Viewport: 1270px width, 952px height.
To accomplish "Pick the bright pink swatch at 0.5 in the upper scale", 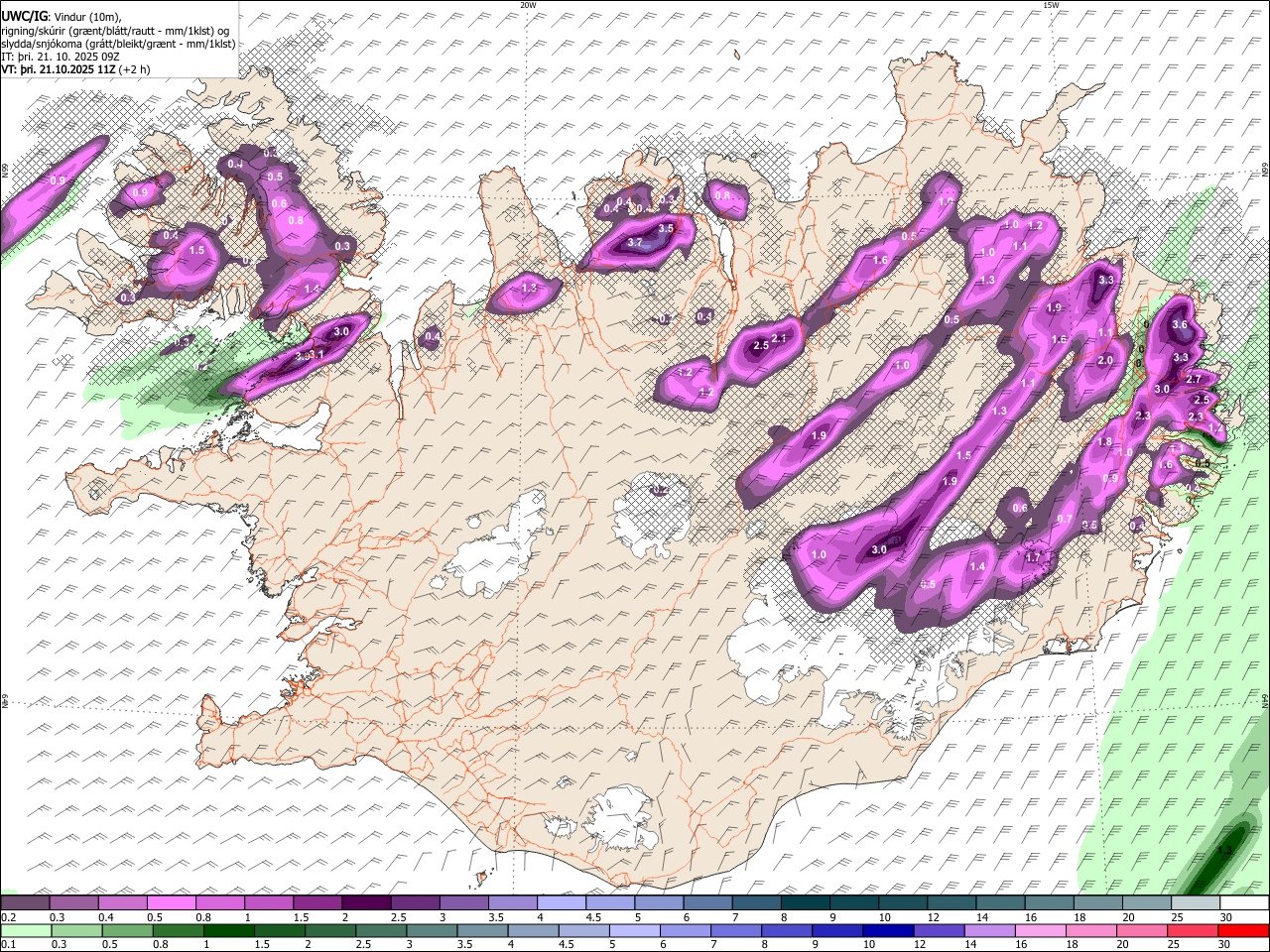I will 171,903.
